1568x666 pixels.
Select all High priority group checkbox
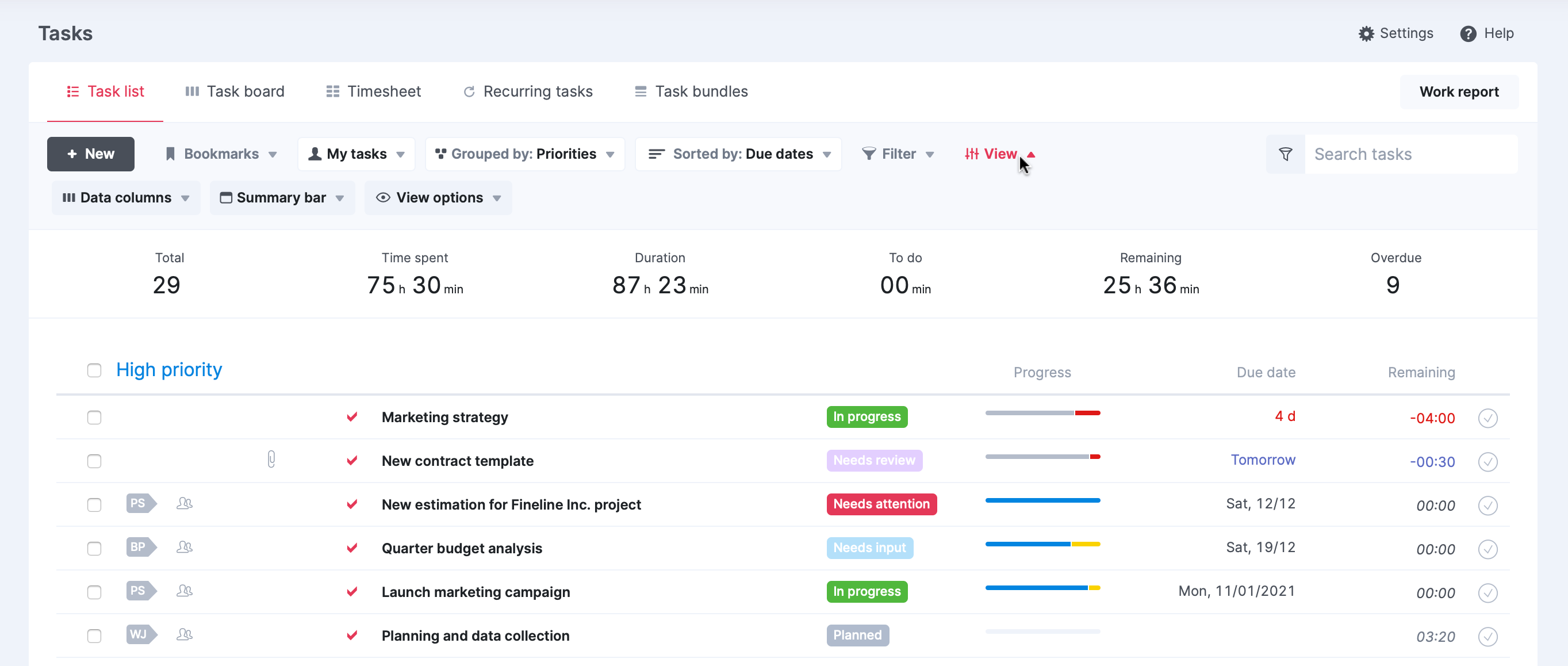(94, 370)
